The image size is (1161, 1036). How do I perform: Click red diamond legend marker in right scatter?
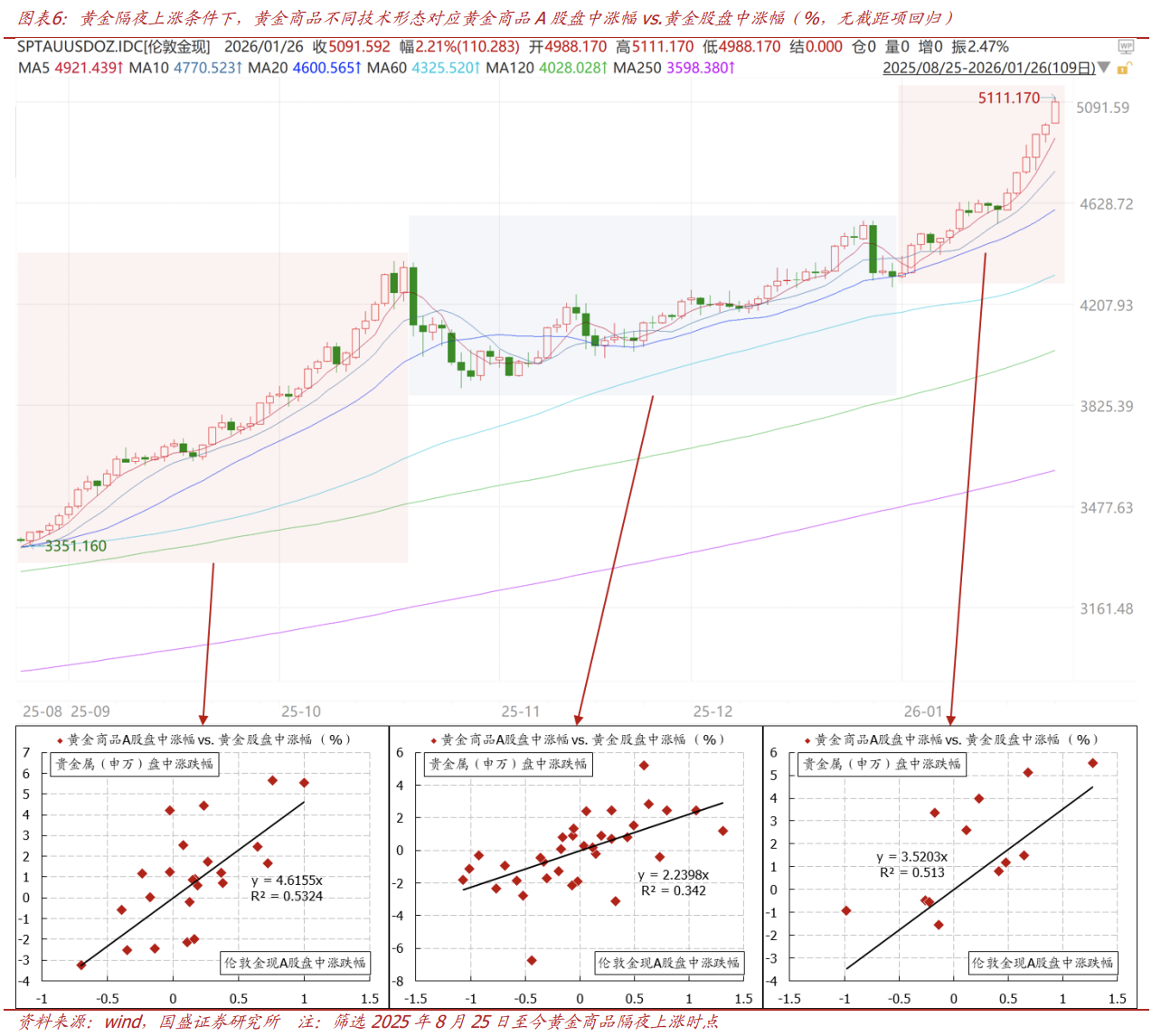coord(807,740)
